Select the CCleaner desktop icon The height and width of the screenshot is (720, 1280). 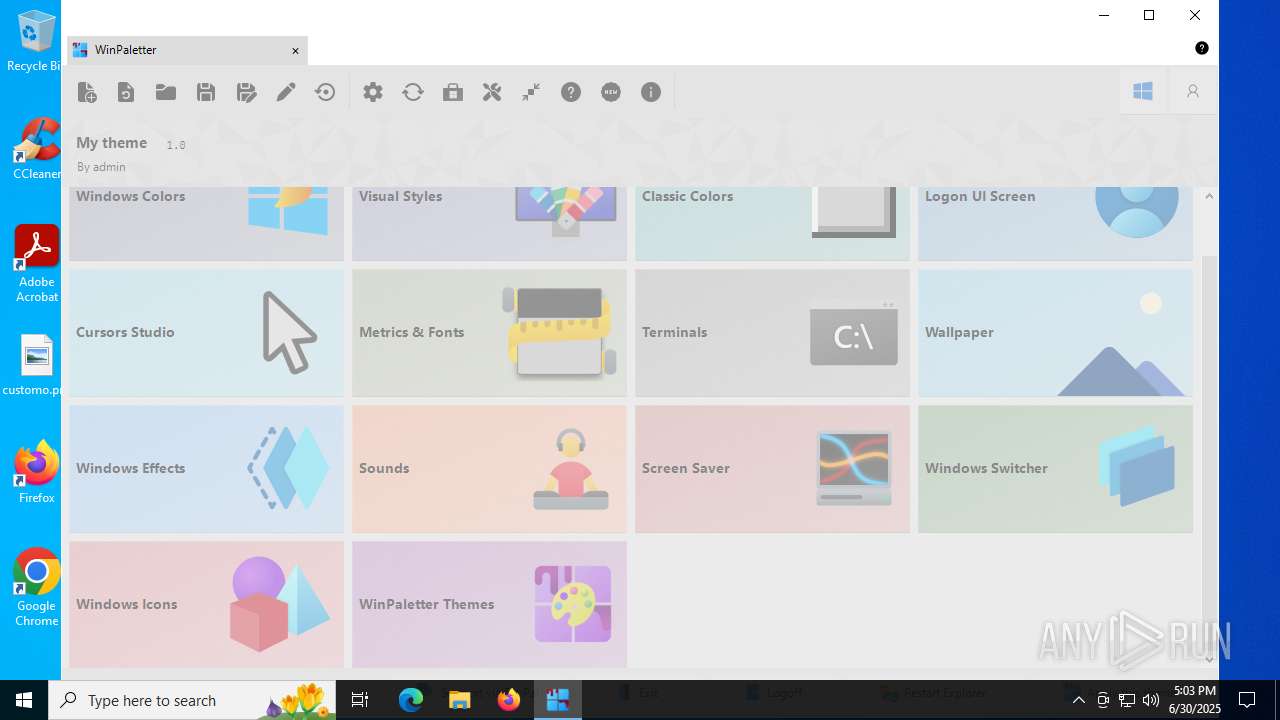(37, 148)
